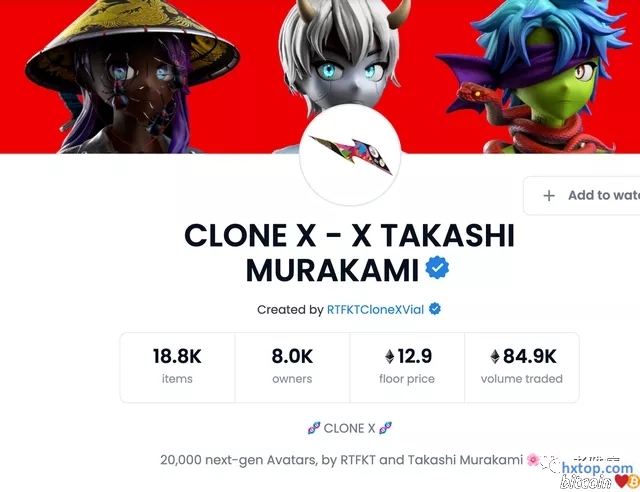Click the plus icon on Add to watchlist
The width and height of the screenshot is (640, 492).
click(x=549, y=196)
